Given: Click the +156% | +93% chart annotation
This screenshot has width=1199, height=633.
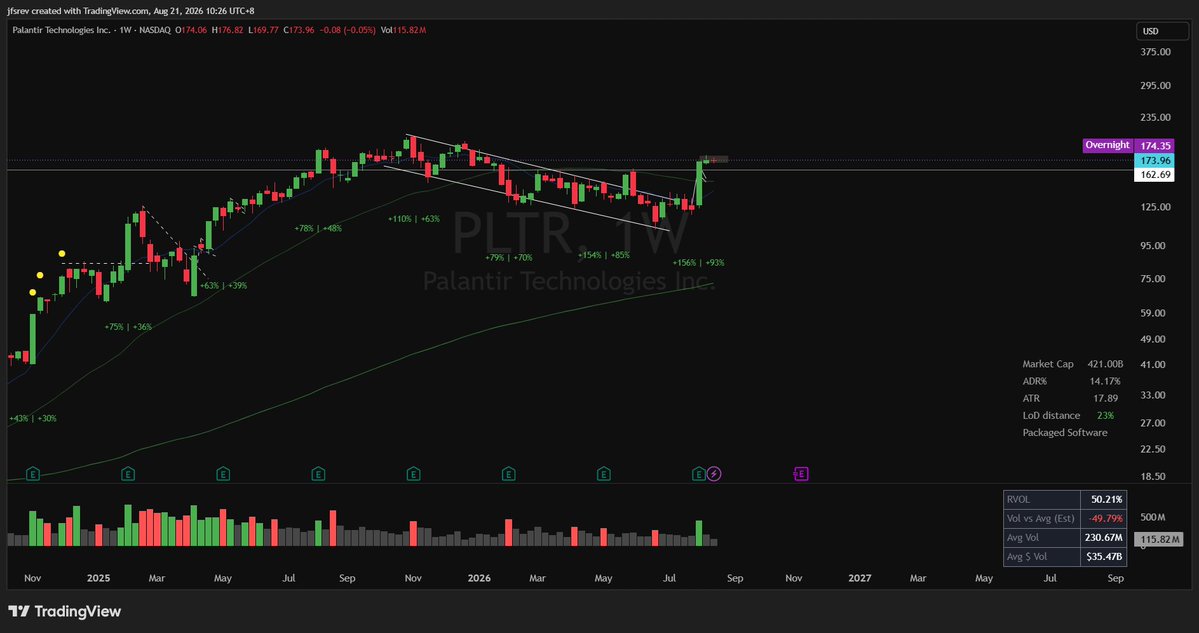Looking at the screenshot, I should tap(699, 262).
